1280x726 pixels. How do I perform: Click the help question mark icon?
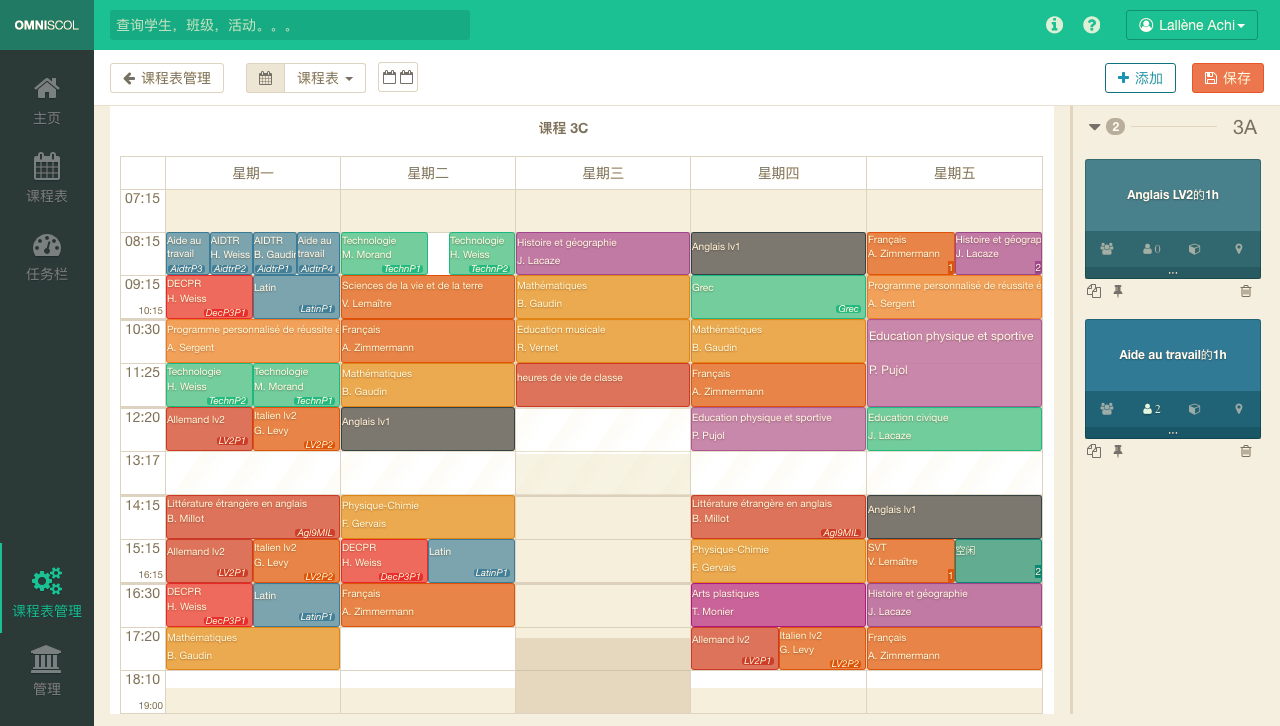[x=1092, y=25]
